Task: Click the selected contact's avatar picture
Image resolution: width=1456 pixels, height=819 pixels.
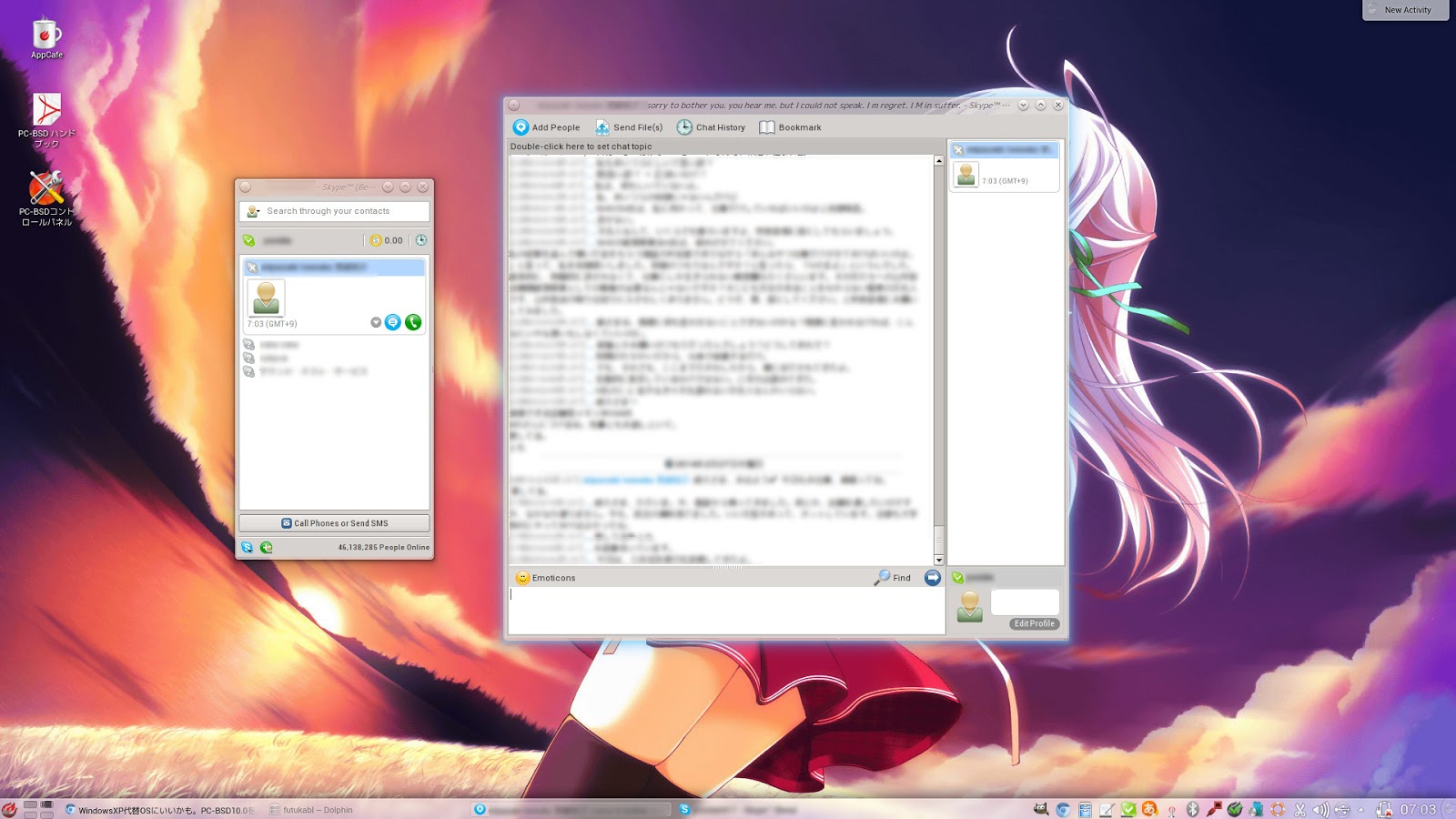Action: 266,297
